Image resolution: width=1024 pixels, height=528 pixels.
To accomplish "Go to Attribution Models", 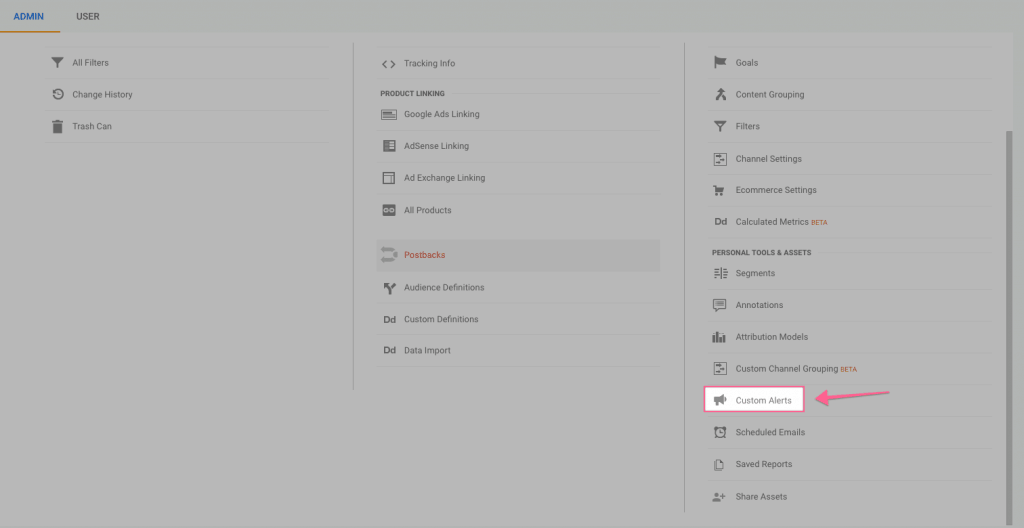I will click(771, 337).
